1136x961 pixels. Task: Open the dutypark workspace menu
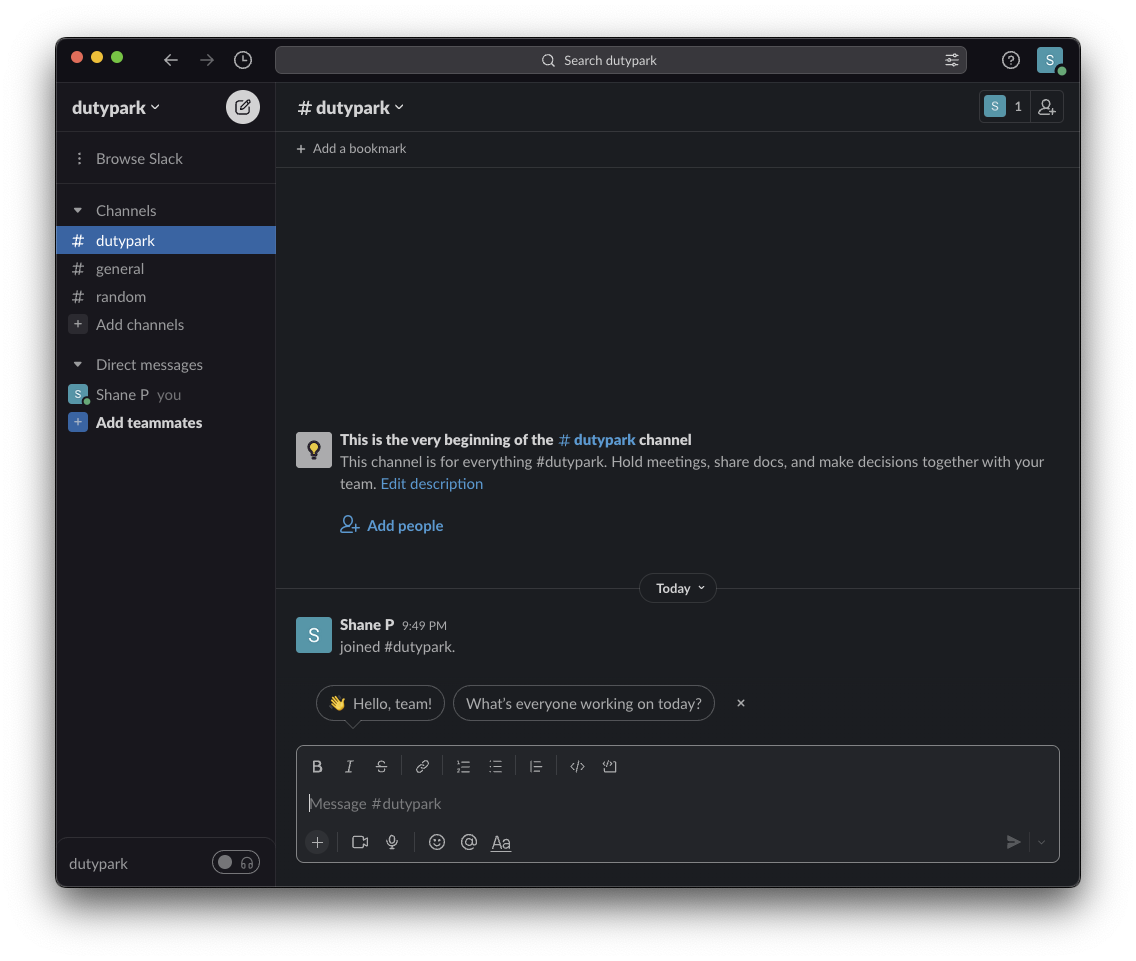point(115,107)
